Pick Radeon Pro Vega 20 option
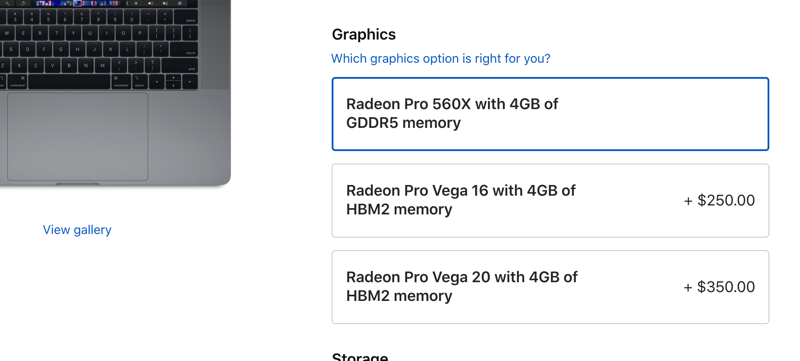The height and width of the screenshot is (361, 800). (550, 287)
